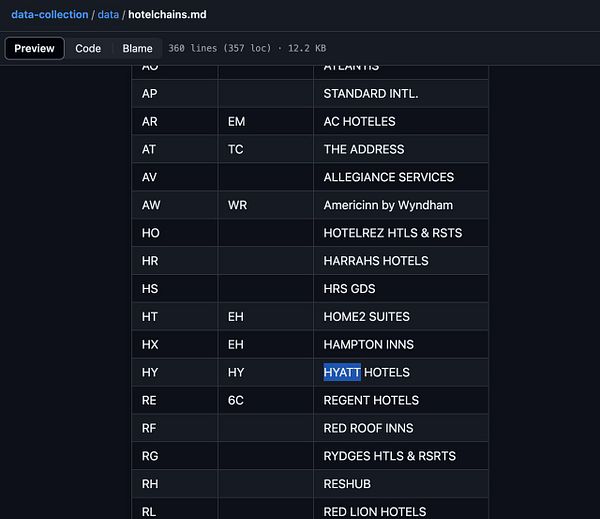Click the AV code cell
The width and height of the screenshot is (600, 519).
(175, 177)
